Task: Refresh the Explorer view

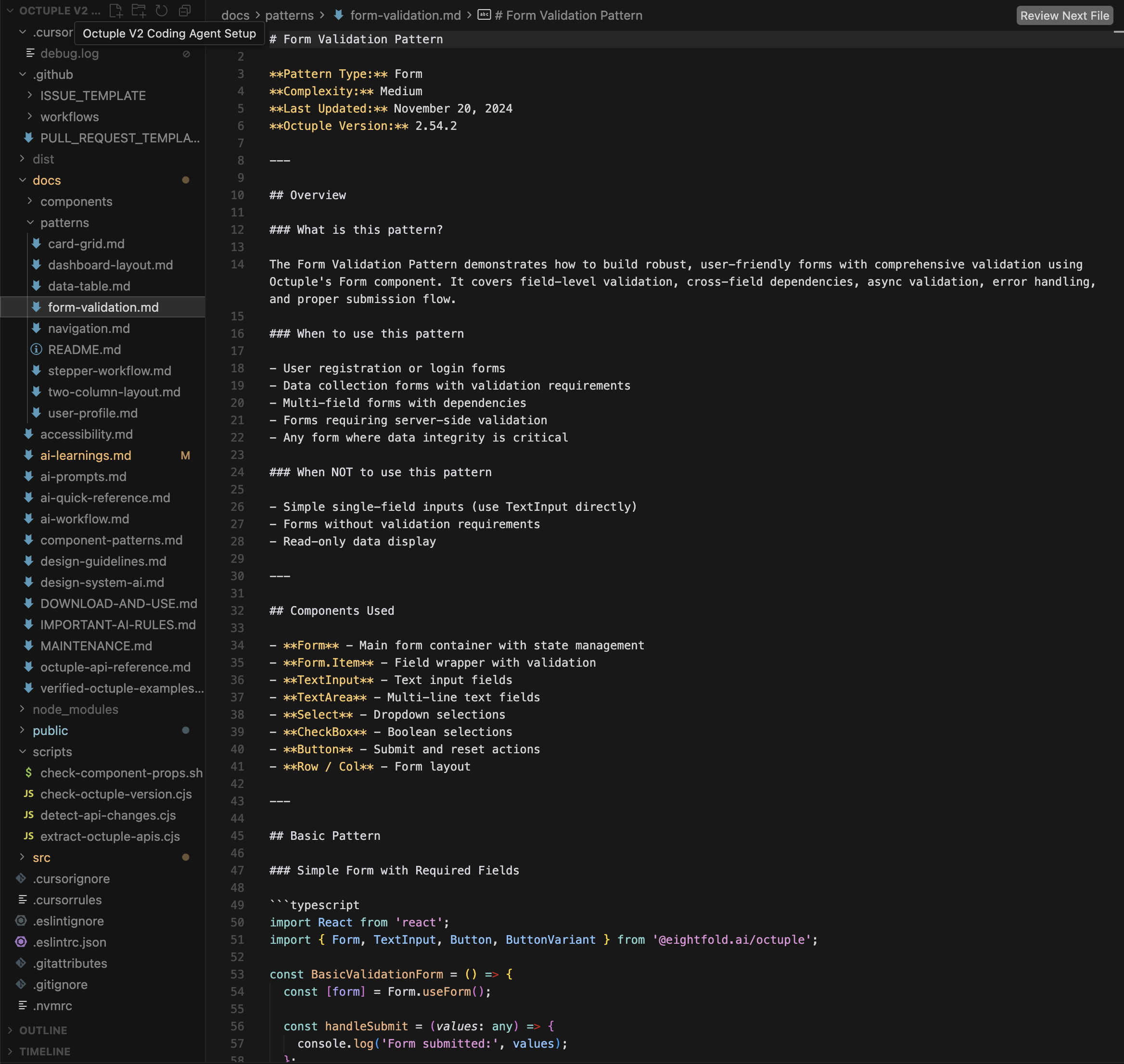Action: 162,10
